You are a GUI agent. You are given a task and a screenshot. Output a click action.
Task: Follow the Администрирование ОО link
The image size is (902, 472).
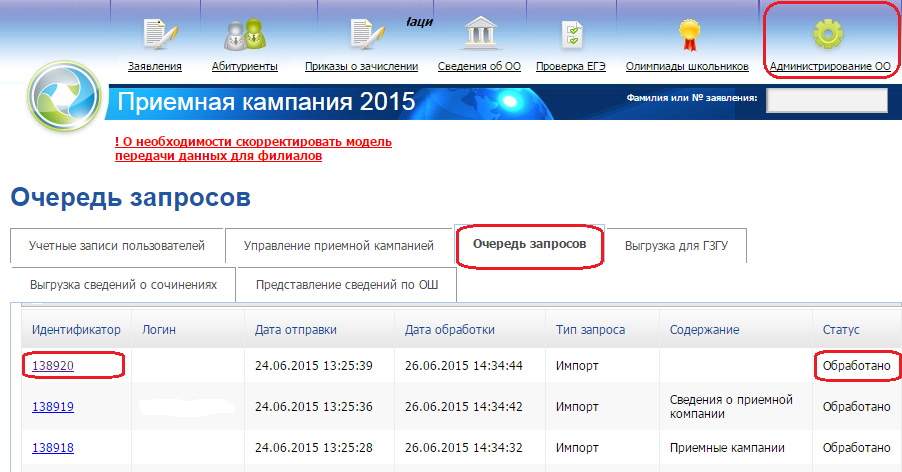830,66
